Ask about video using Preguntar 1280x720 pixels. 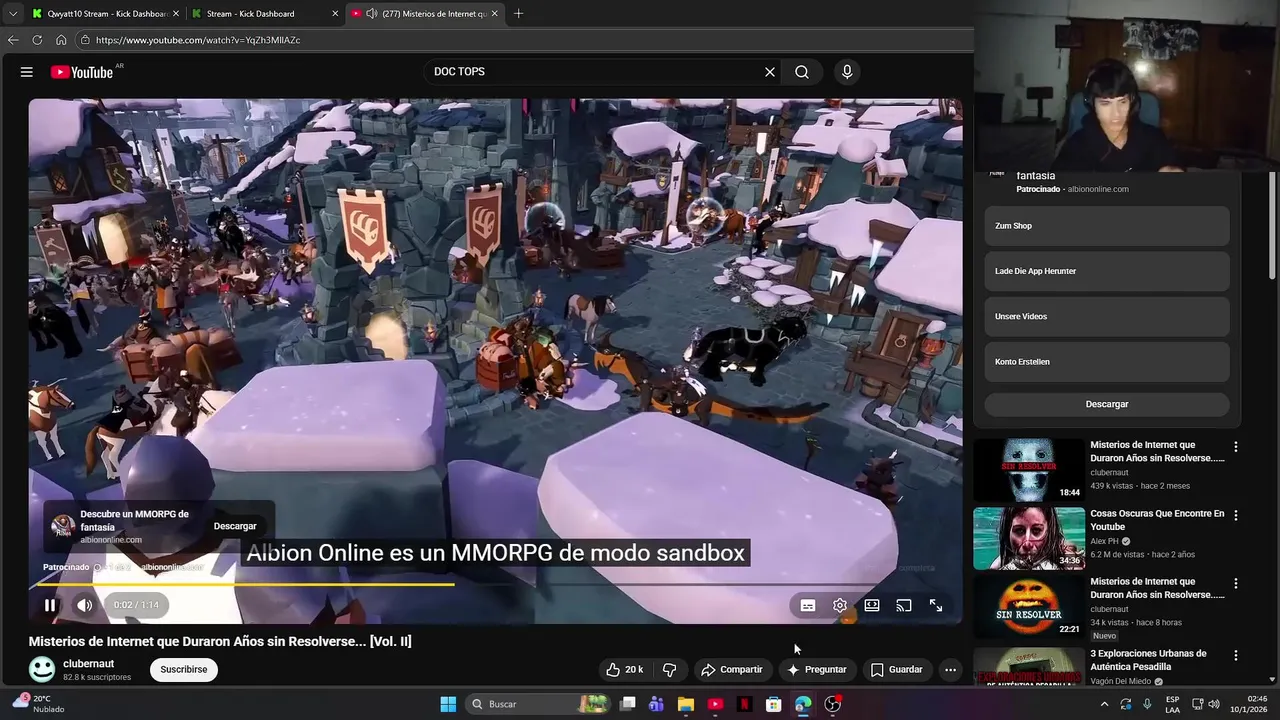[x=817, y=670]
